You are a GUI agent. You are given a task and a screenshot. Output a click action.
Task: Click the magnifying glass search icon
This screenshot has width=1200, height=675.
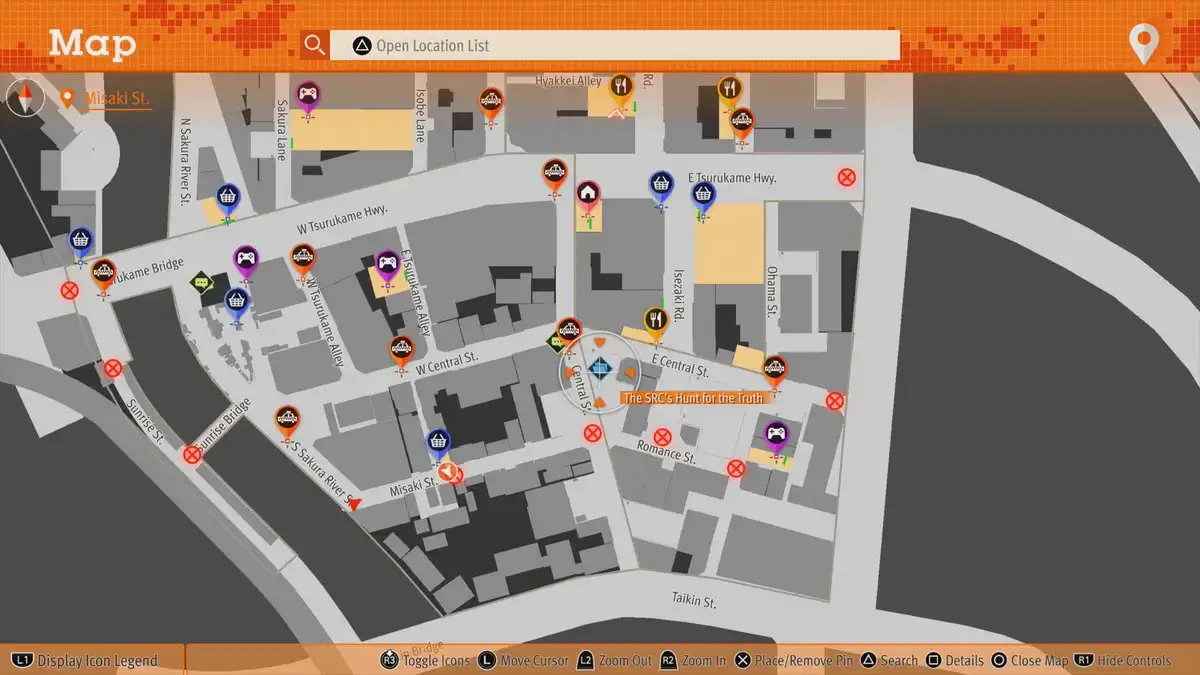pyautogui.click(x=315, y=45)
